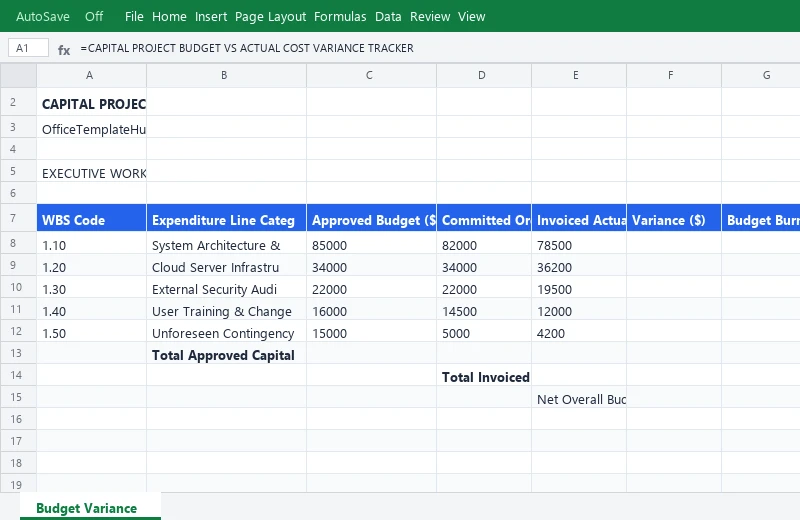800x520 pixels.
Task: Open the Review tab
Action: [430, 16]
